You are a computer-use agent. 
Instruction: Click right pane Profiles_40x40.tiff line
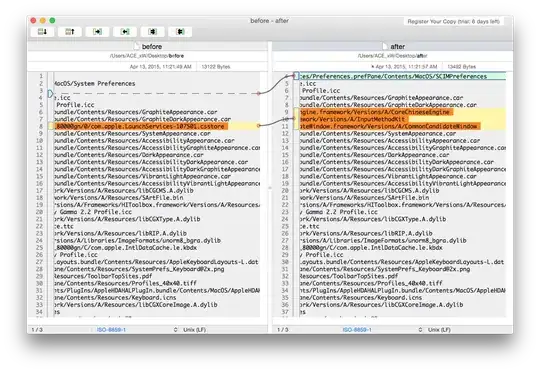coord(371,283)
